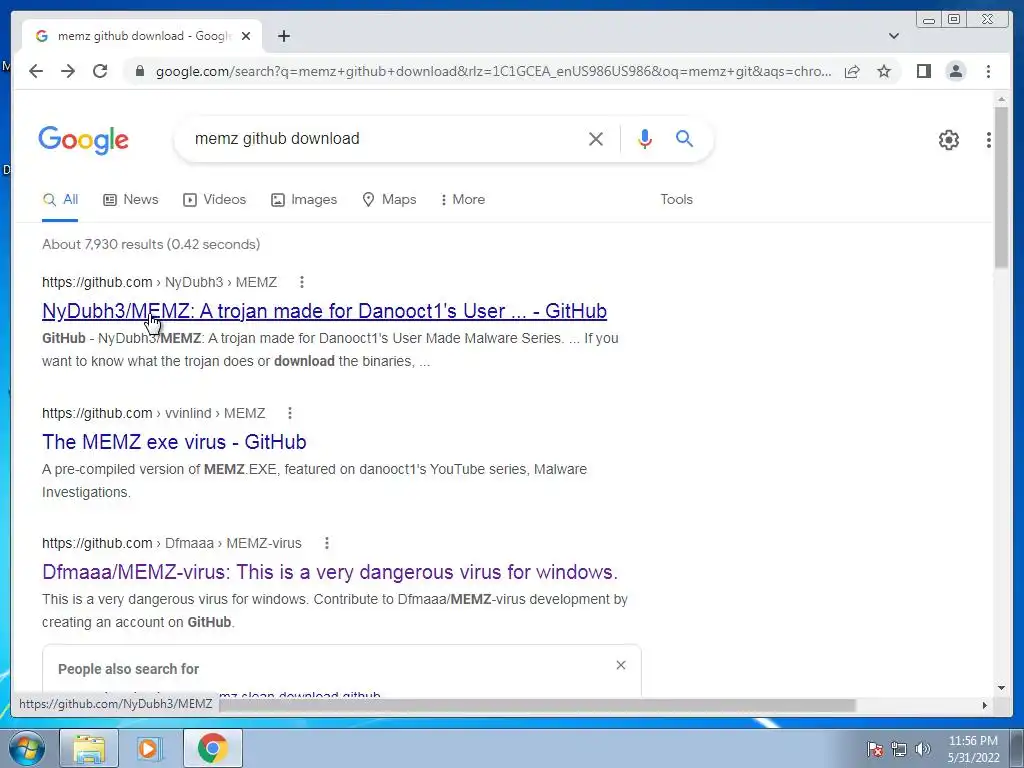
Task: Dismiss the People also search for box
Action: [x=620, y=665]
